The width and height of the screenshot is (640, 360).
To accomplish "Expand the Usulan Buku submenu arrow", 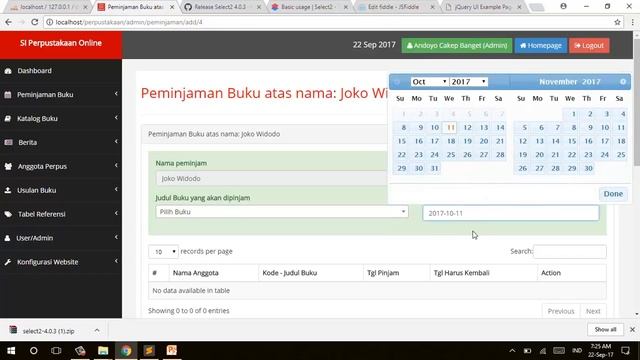I will 116,189.
